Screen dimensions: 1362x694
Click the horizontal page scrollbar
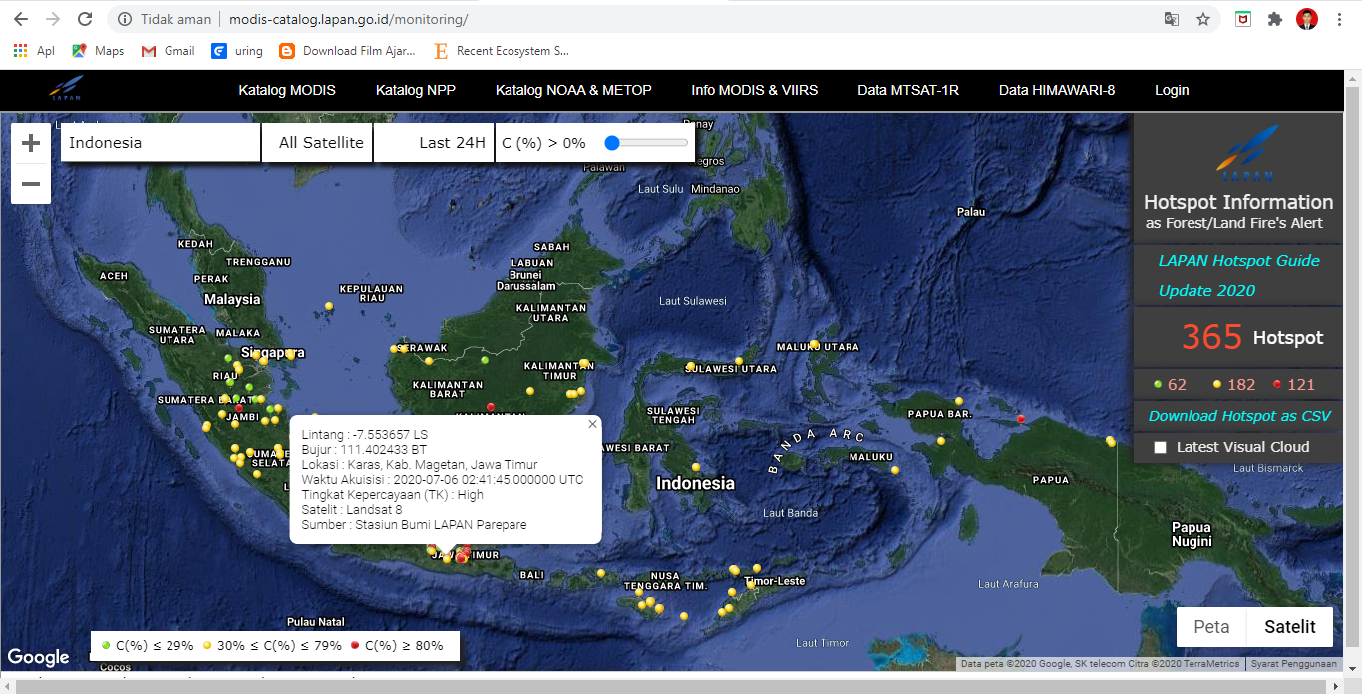pos(670,686)
